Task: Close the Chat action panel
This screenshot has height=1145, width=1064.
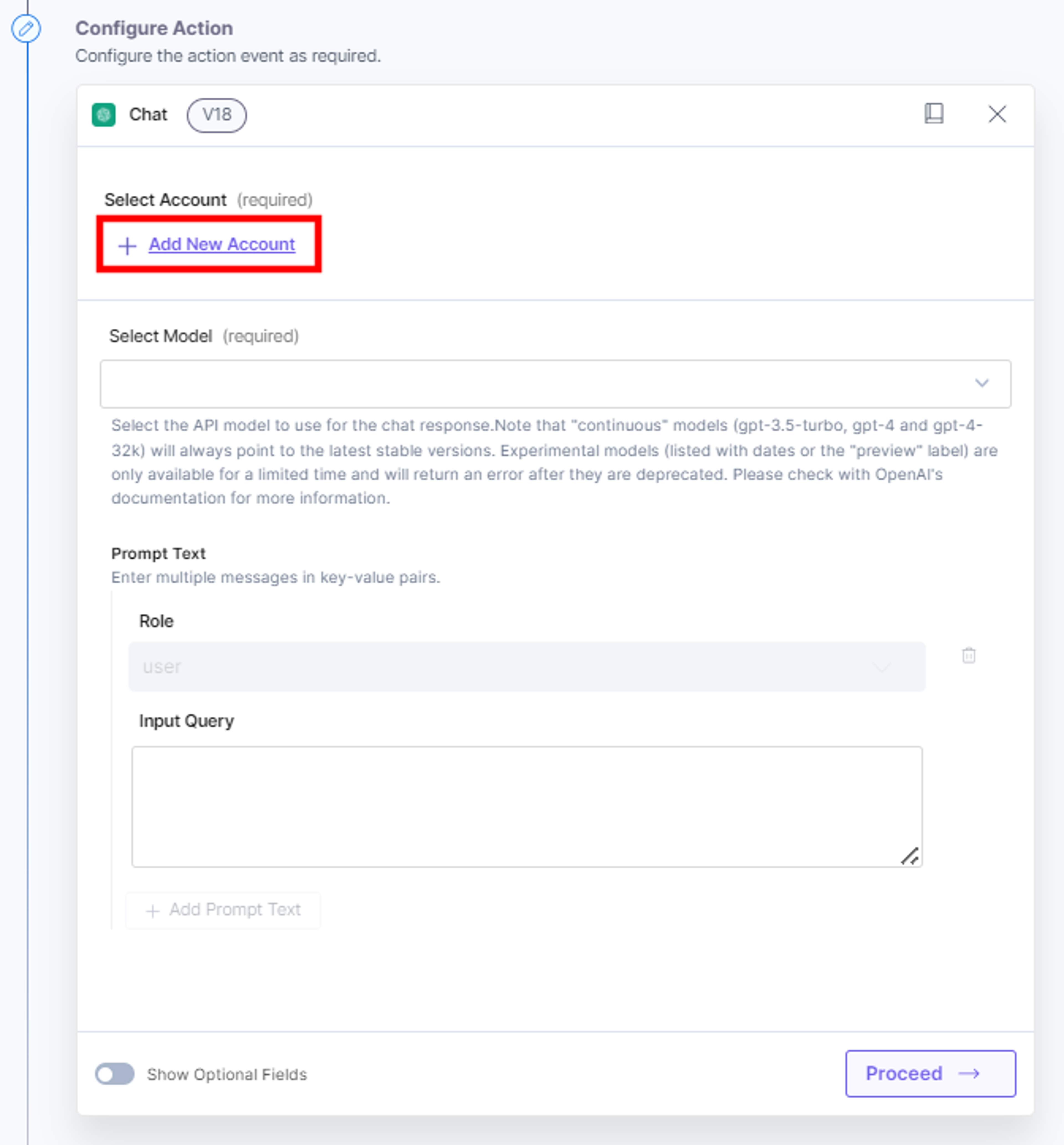Action: [997, 114]
